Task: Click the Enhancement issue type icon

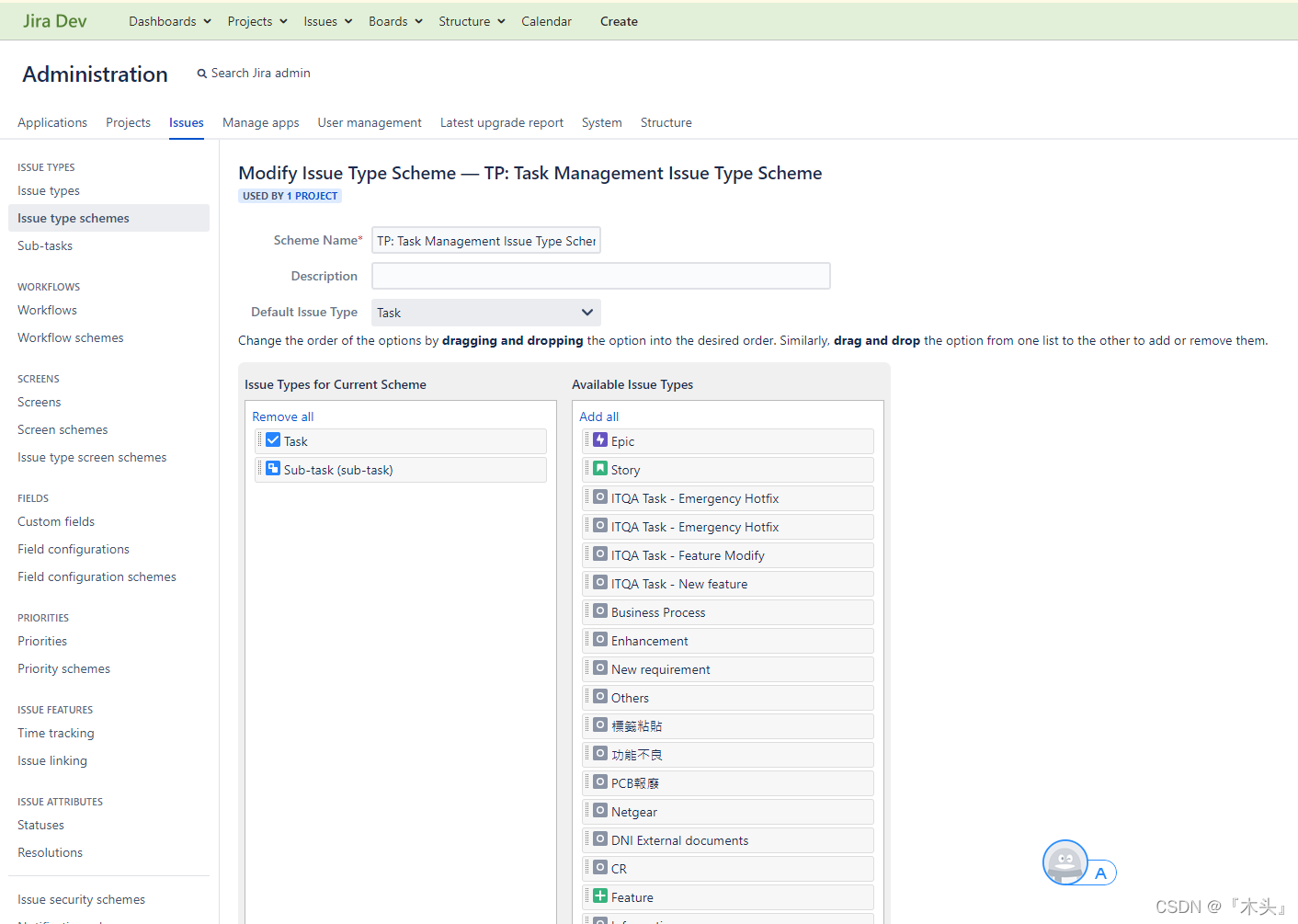Action: pos(600,640)
